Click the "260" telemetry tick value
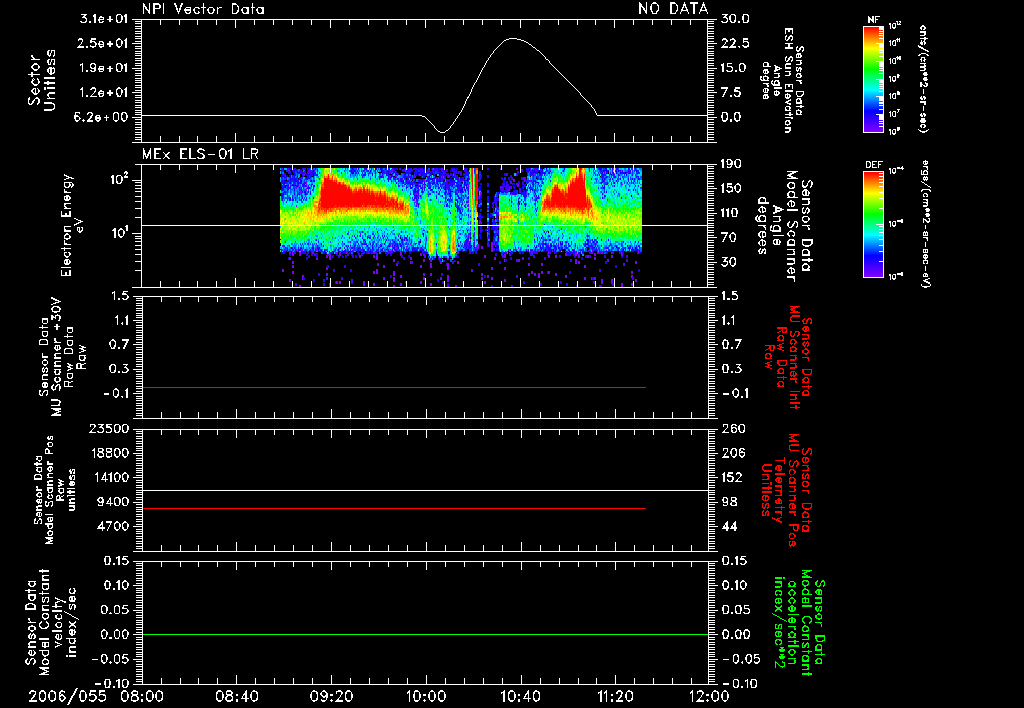 click(x=733, y=428)
